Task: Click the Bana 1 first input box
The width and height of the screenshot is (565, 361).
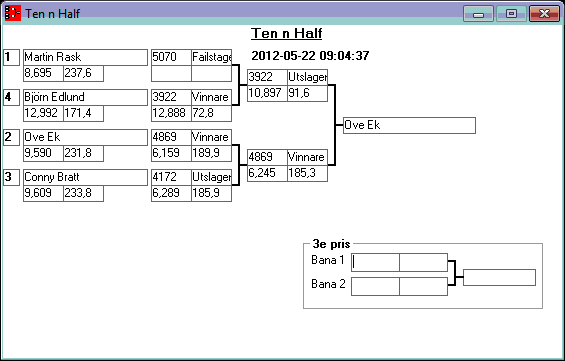Action: [x=375, y=262]
